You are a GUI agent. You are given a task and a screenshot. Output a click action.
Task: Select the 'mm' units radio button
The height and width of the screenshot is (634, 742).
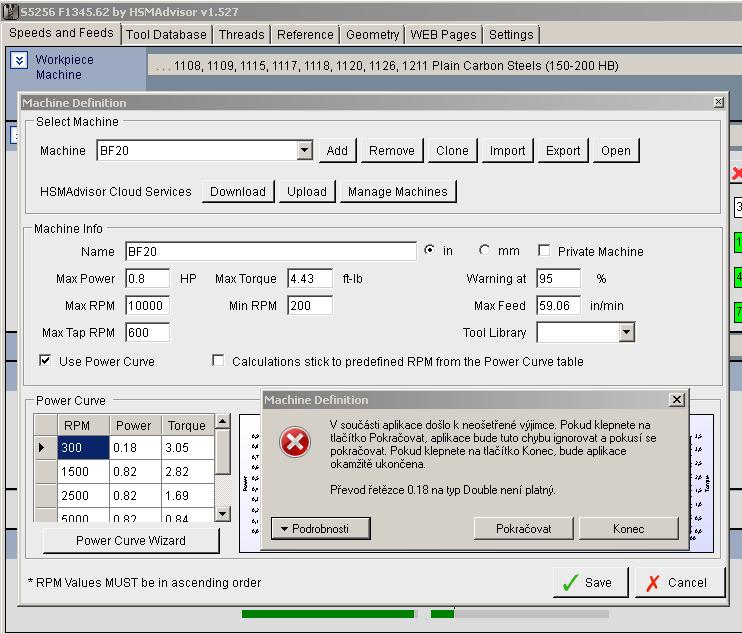(485, 251)
